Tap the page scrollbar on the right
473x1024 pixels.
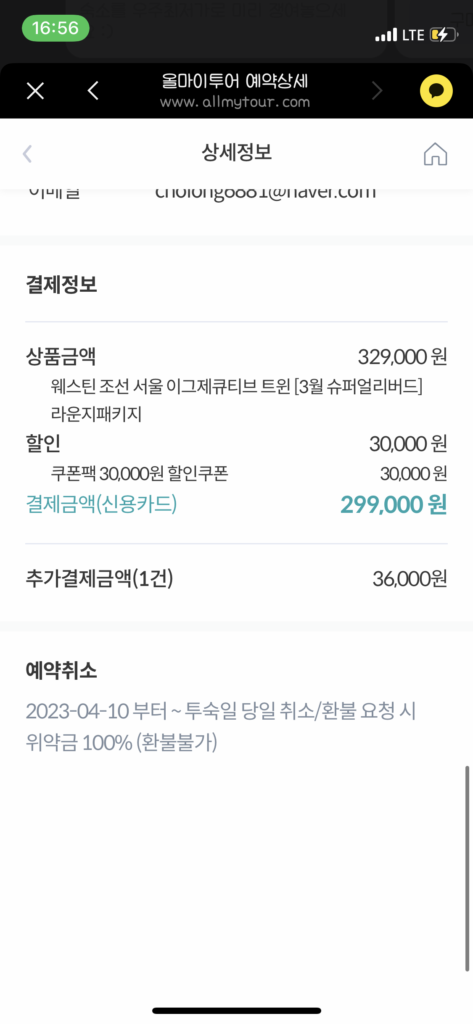466,868
